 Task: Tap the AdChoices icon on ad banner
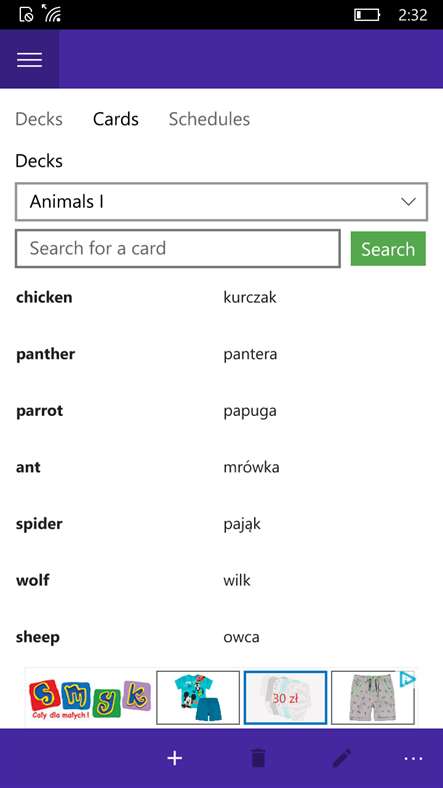coord(407,679)
